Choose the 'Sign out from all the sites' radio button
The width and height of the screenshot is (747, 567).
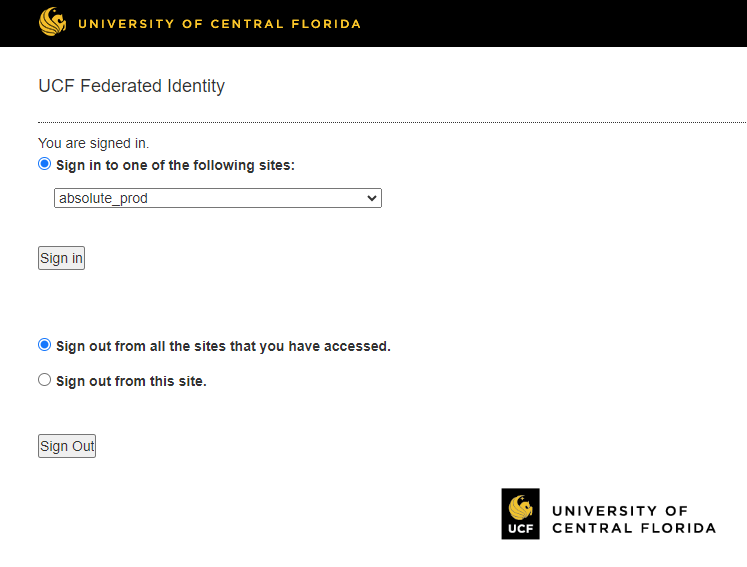pos(44,345)
